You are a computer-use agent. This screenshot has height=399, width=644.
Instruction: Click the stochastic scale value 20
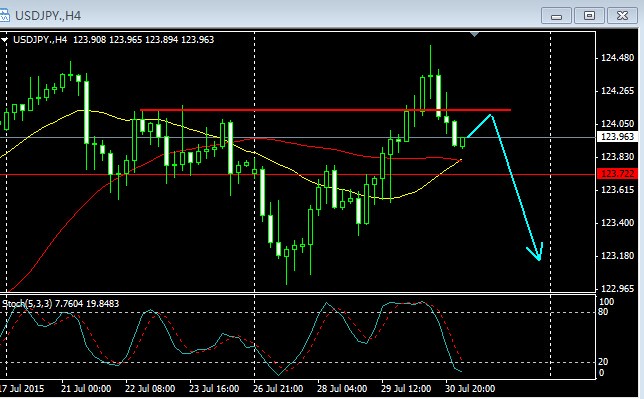point(603,362)
